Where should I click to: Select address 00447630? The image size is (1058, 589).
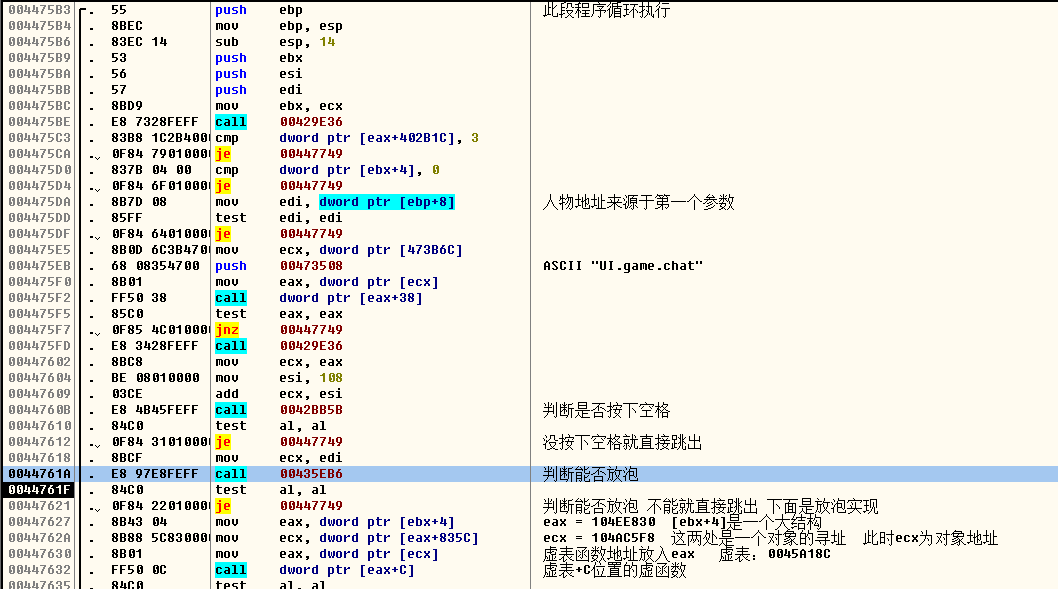[x=39, y=554]
